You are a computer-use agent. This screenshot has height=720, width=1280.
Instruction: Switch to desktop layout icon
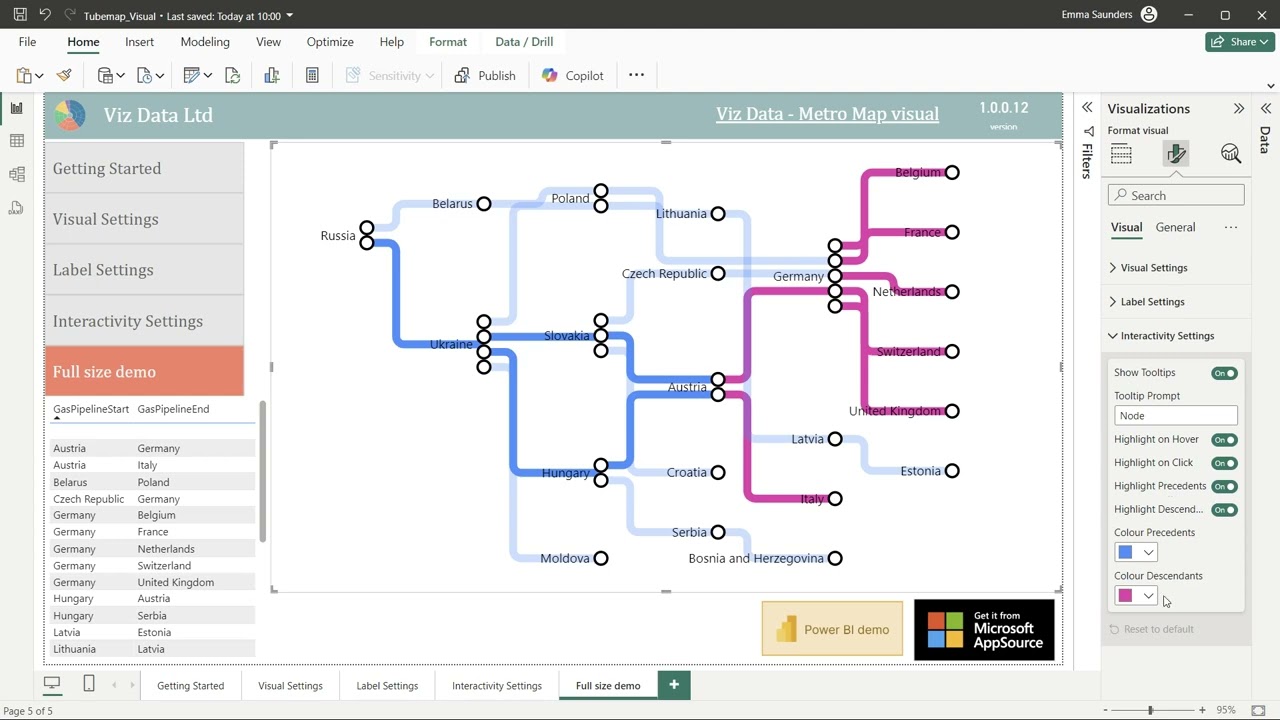click(52, 684)
